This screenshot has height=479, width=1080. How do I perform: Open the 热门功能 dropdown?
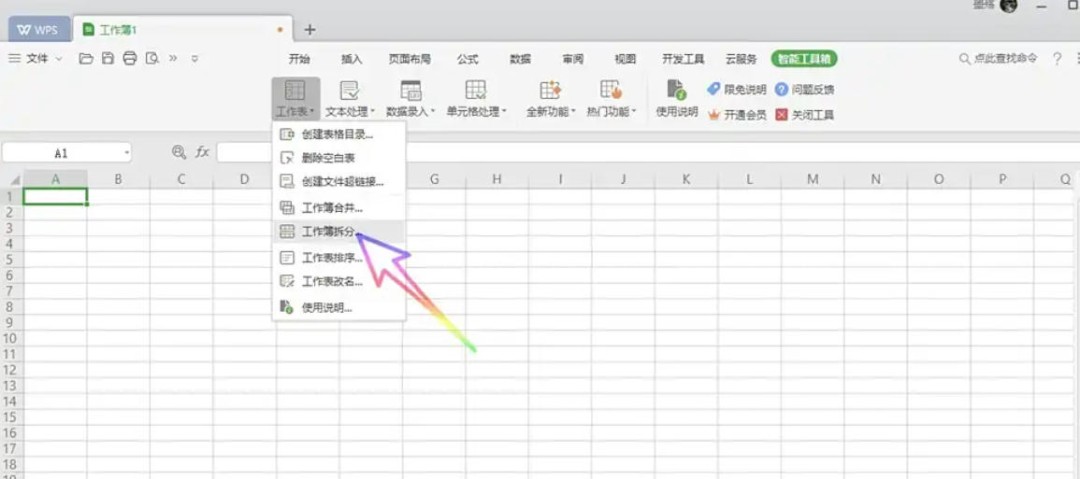click(612, 98)
